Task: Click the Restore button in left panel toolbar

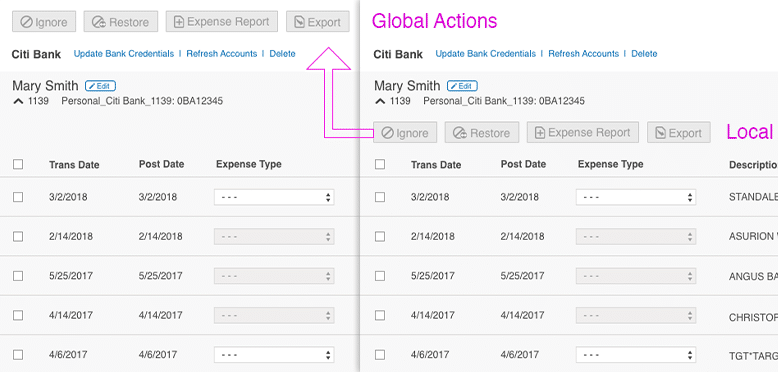Action: pyautogui.click(x=121, y=22)
